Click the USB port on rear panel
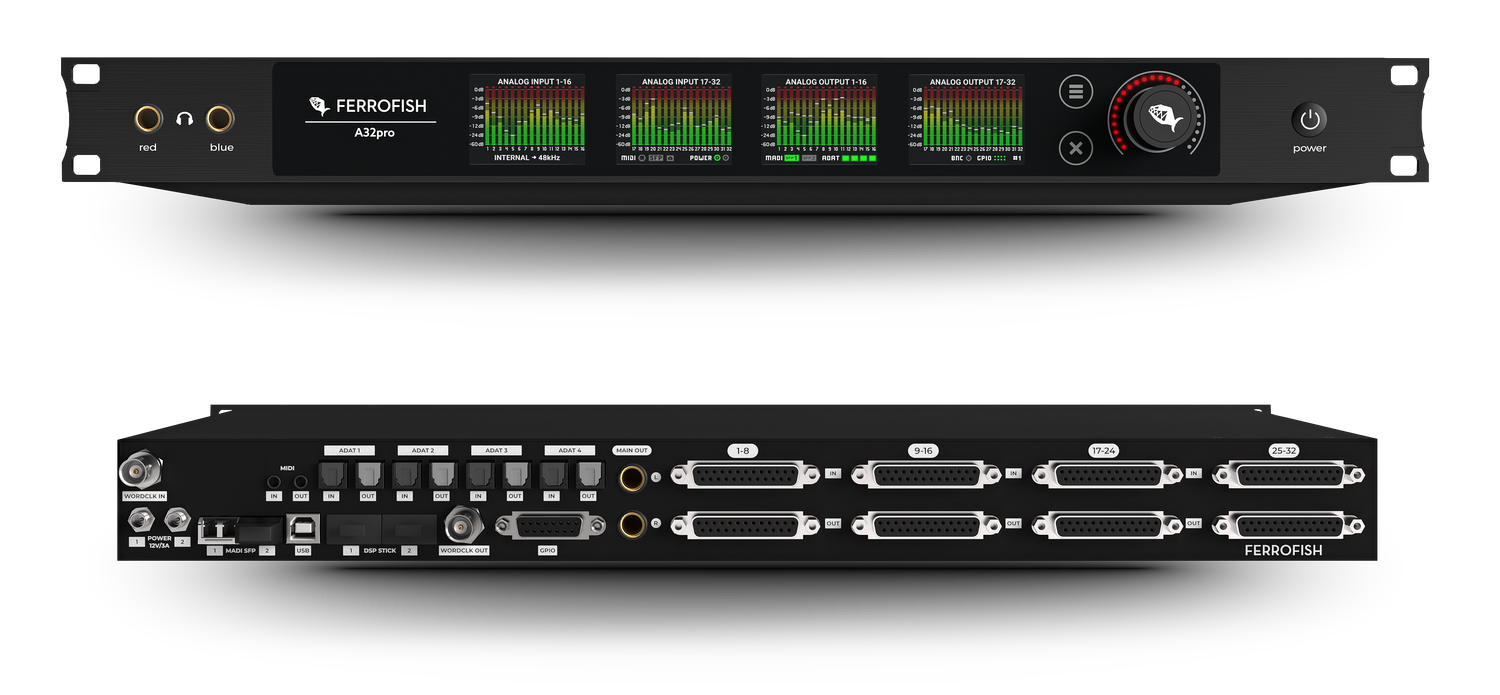 pos(302,527)
